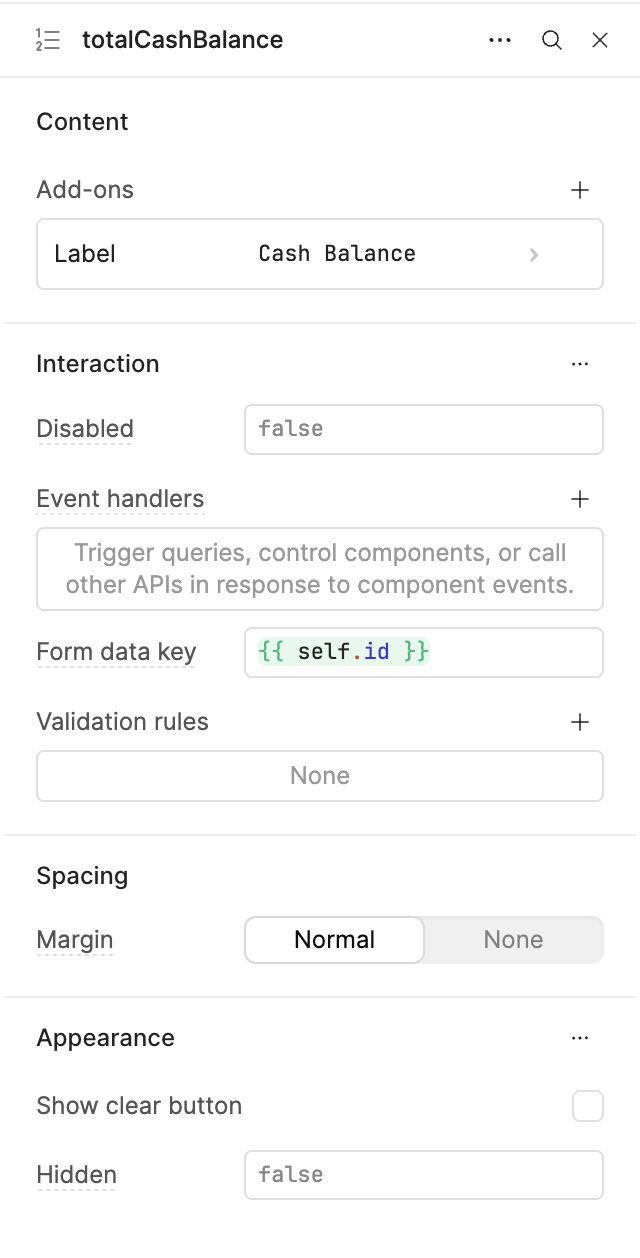Open Appearance section more options

coord(580,1038)
